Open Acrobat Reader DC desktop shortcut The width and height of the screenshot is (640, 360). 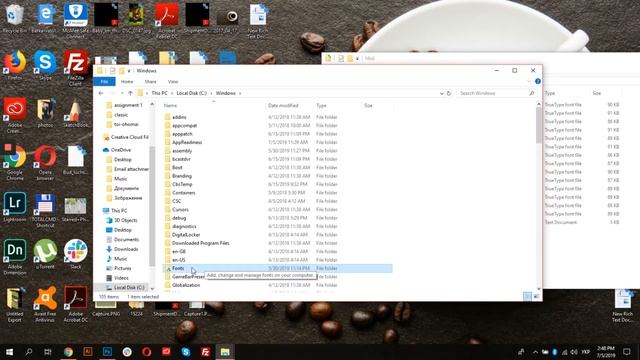[167, 20]
